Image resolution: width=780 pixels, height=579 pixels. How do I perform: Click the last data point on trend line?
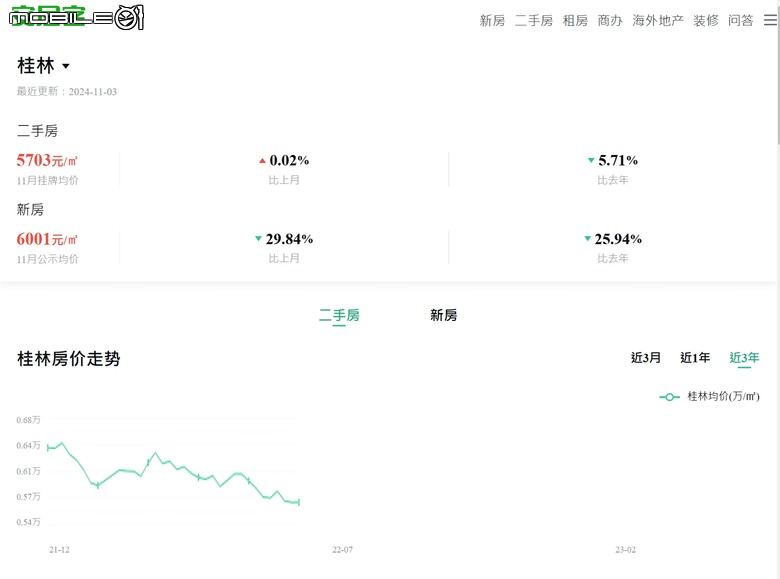click(x=298, y=502)
